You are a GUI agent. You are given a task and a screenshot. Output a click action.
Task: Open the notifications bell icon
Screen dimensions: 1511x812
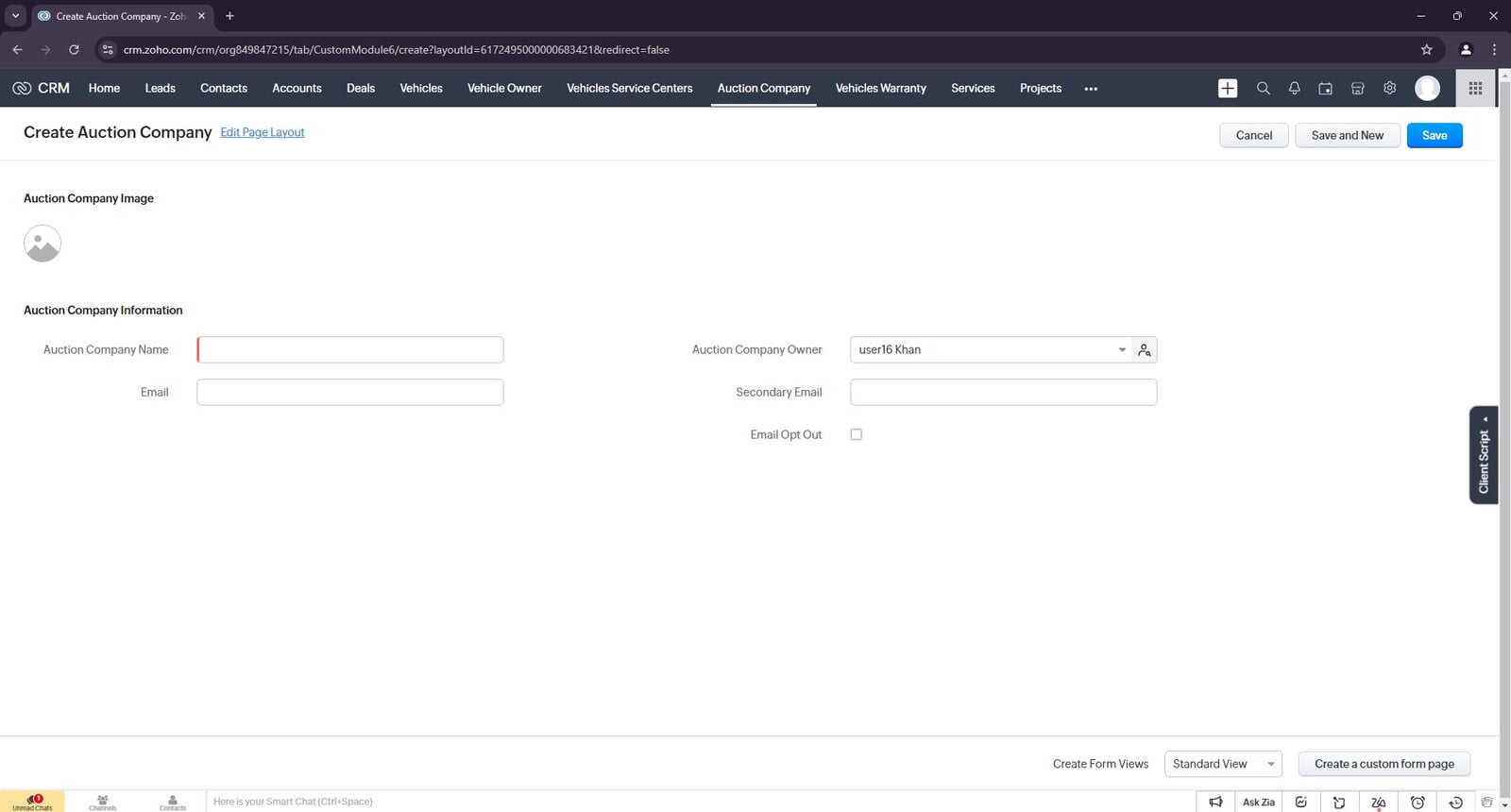(x=1295, y=88)
